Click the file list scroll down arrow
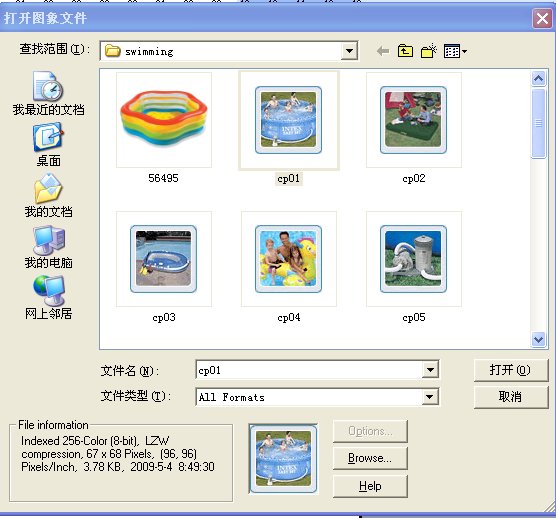 [538, 340]
